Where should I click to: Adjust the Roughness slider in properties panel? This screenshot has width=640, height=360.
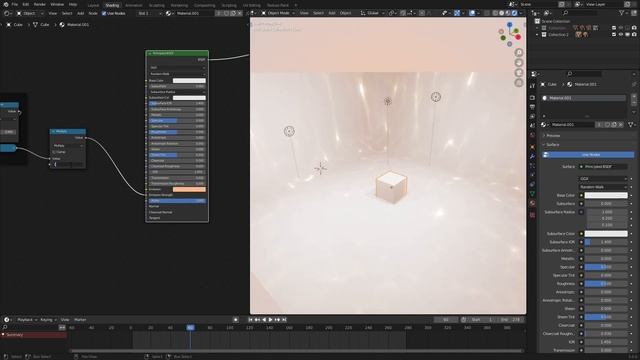click(606, 284)
